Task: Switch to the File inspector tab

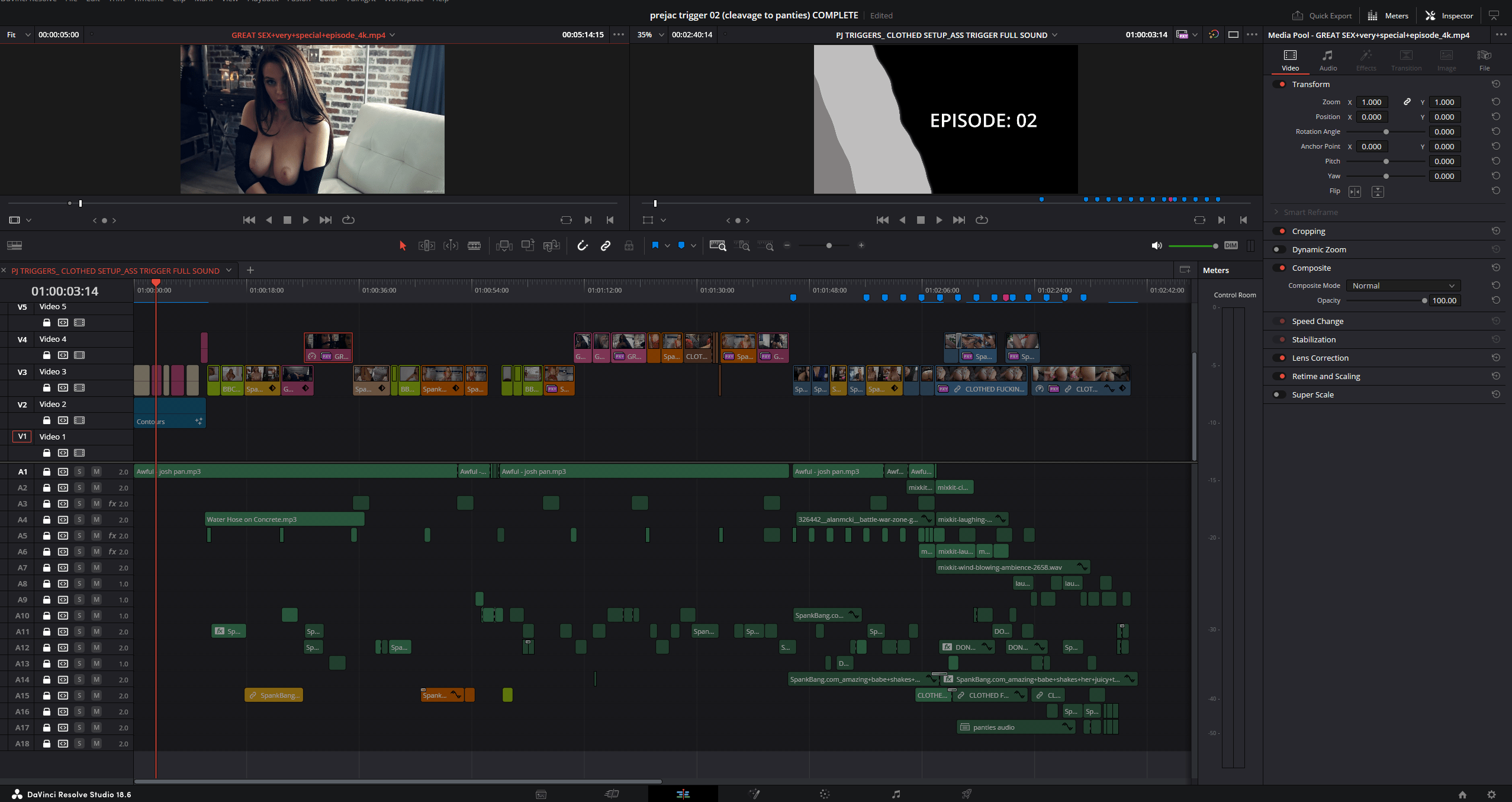Action: point(1484,60)
